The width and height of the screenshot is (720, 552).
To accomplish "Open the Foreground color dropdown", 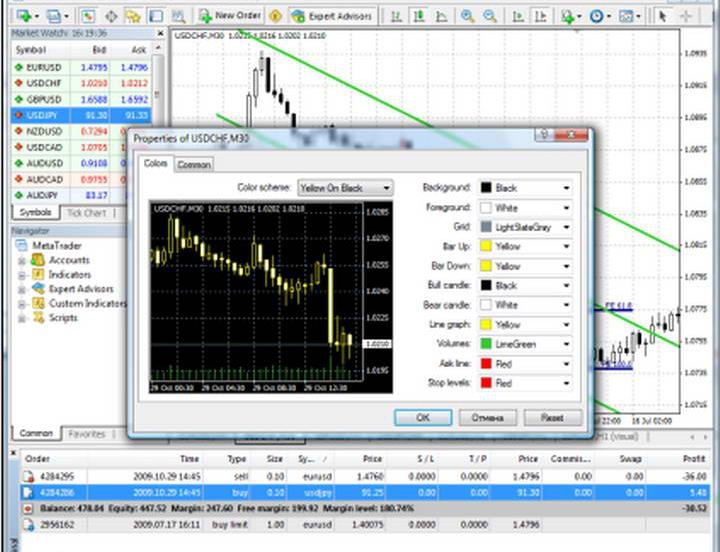I will 525,208.
